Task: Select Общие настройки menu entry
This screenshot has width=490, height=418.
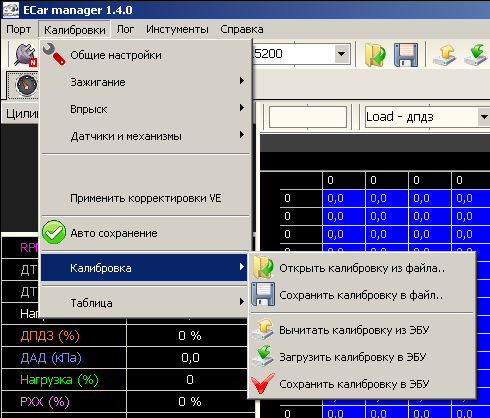Action: [x=145, y=55]
